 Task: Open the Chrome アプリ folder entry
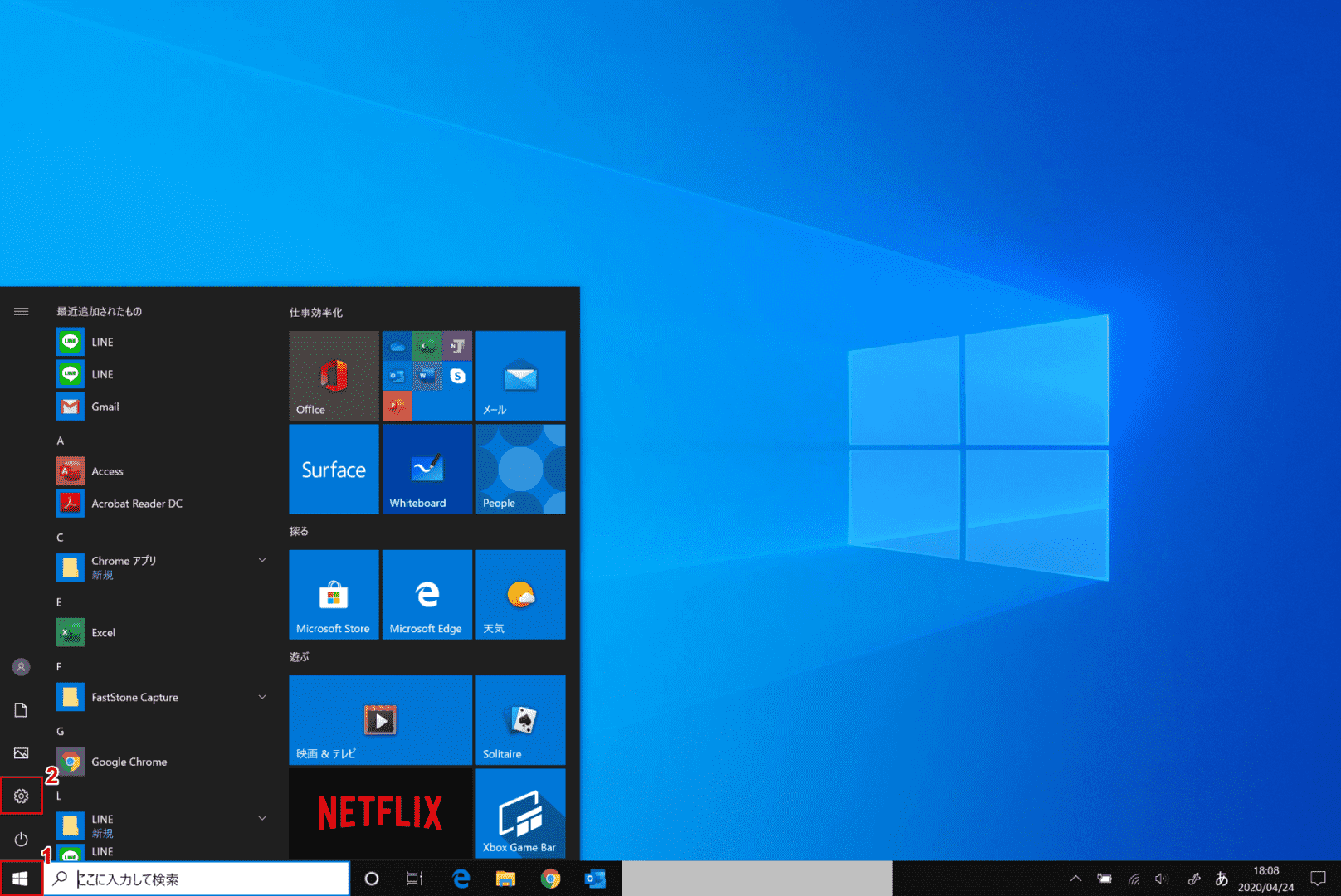click(162, 567)
